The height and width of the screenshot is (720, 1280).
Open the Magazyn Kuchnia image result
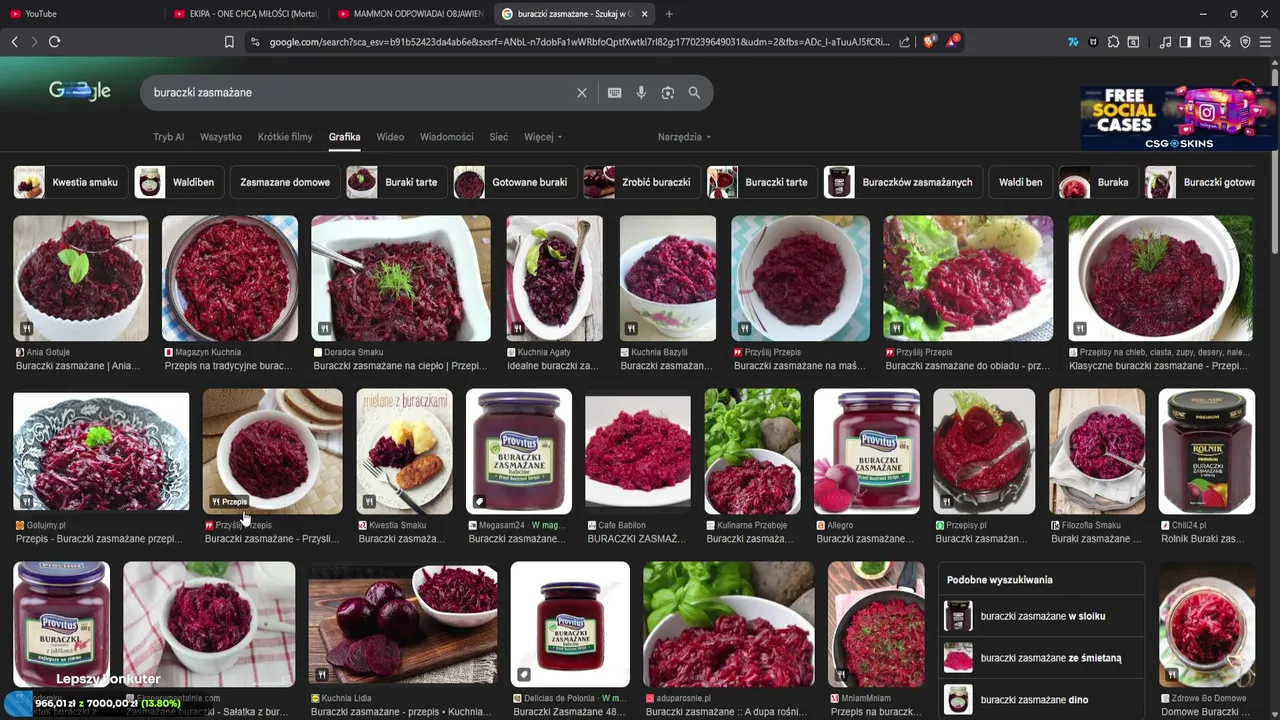[230, 278]
